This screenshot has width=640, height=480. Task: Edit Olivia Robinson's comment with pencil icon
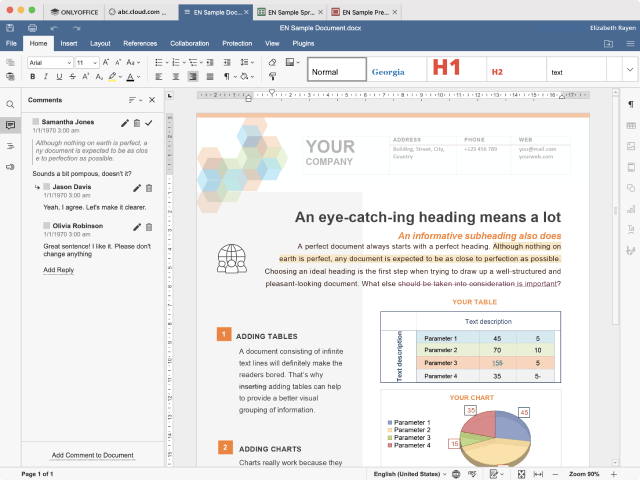click(x=137, y=227)
